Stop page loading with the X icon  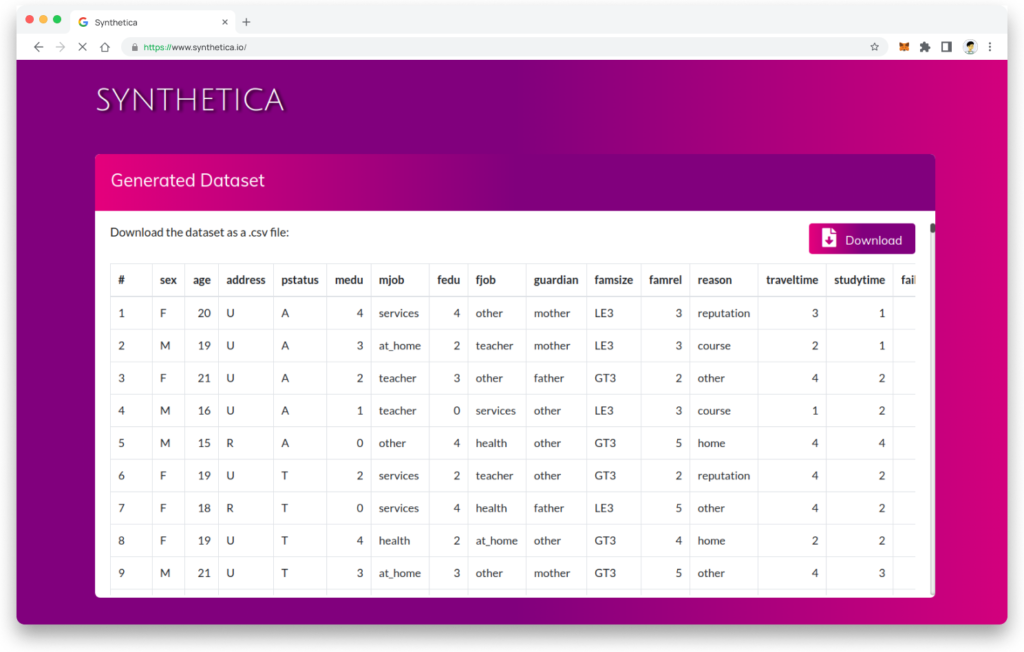pyautogui.click(x=82, y=47)
